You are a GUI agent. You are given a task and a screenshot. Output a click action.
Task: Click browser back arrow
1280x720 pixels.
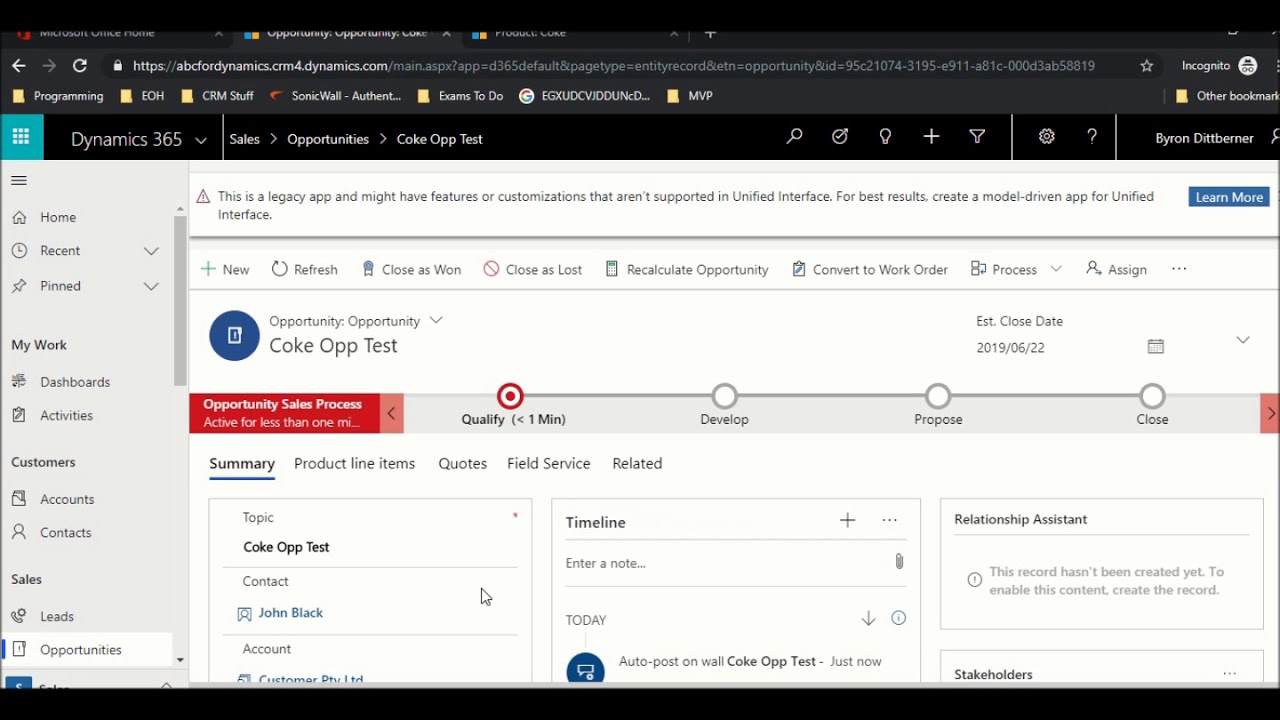19,65
